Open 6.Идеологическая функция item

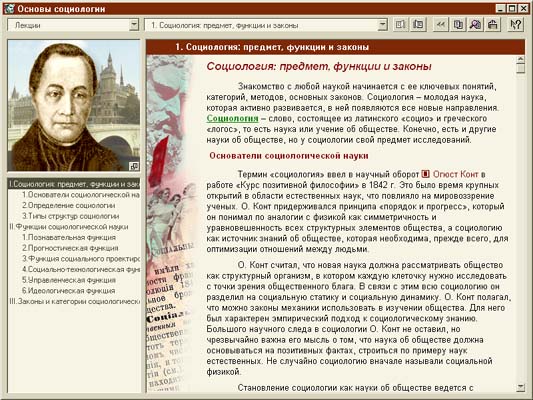click(68, 291)
